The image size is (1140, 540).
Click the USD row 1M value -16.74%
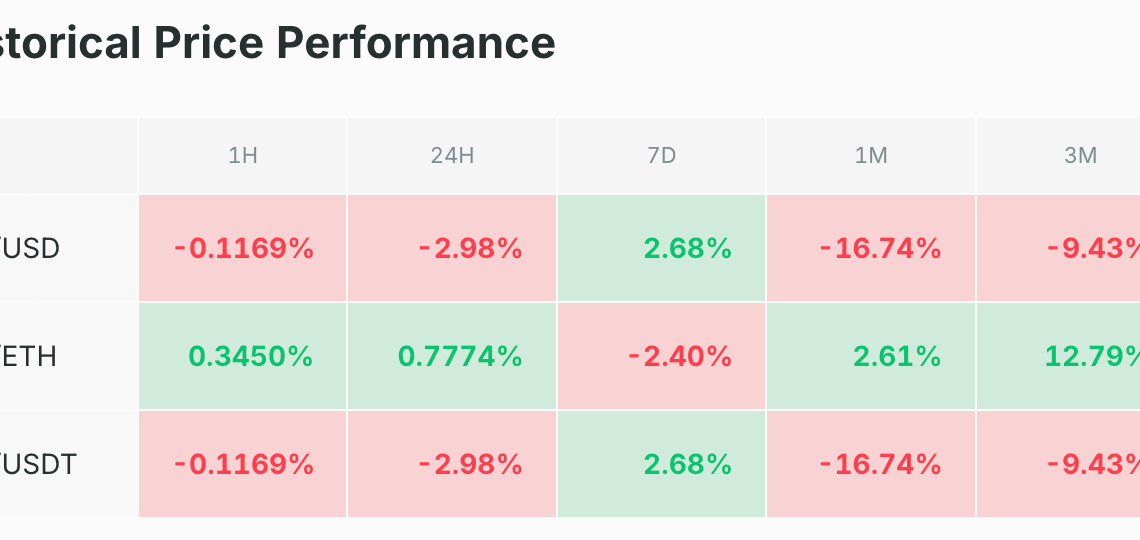tap(880, 249)
